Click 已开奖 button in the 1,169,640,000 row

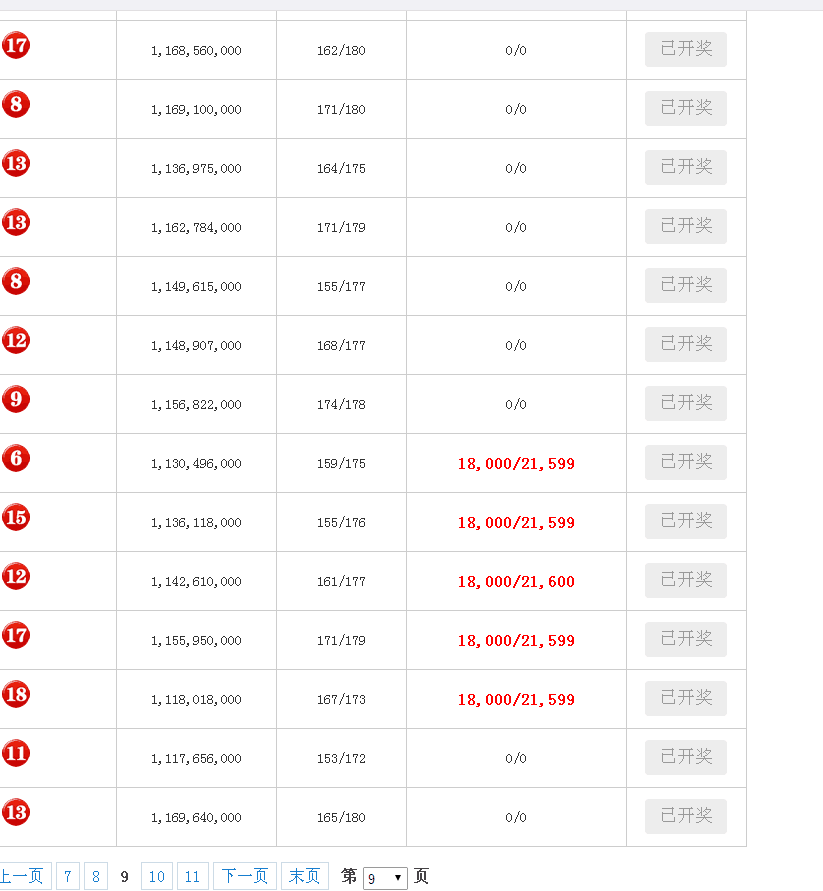tap(686, 816)
